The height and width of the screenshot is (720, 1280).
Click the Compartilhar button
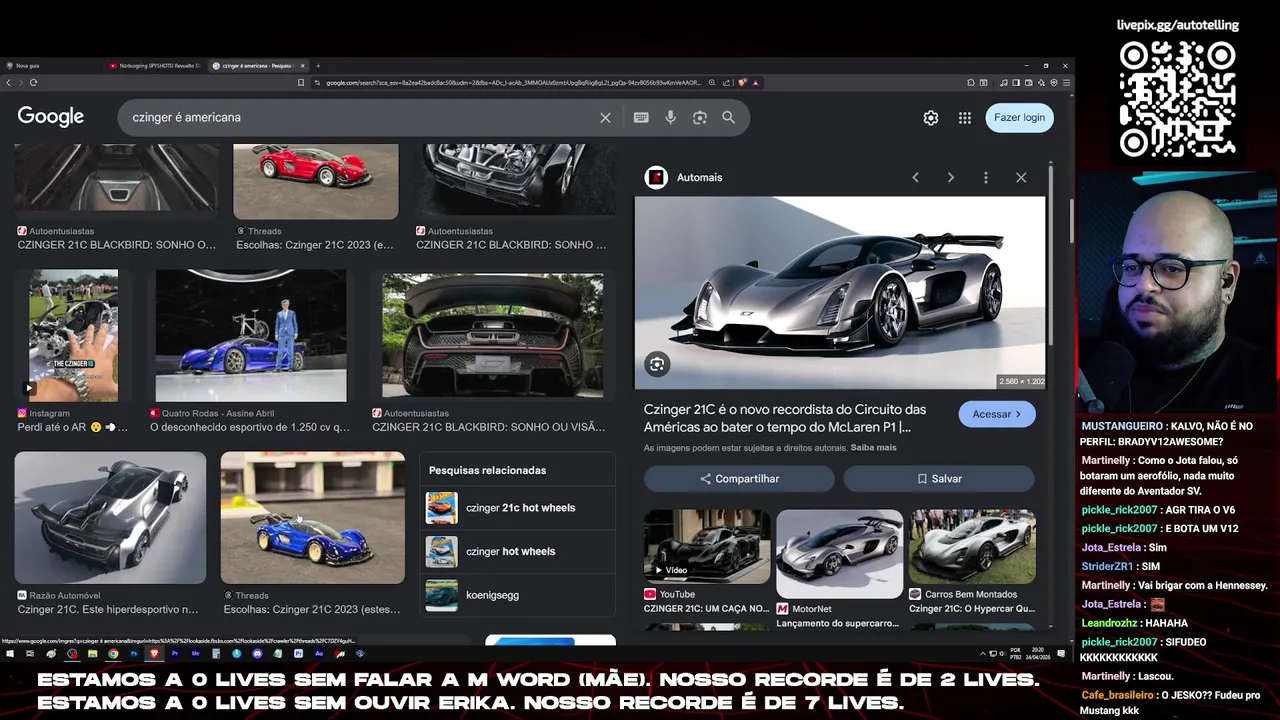pyautogui.click(x=739, y=479)
